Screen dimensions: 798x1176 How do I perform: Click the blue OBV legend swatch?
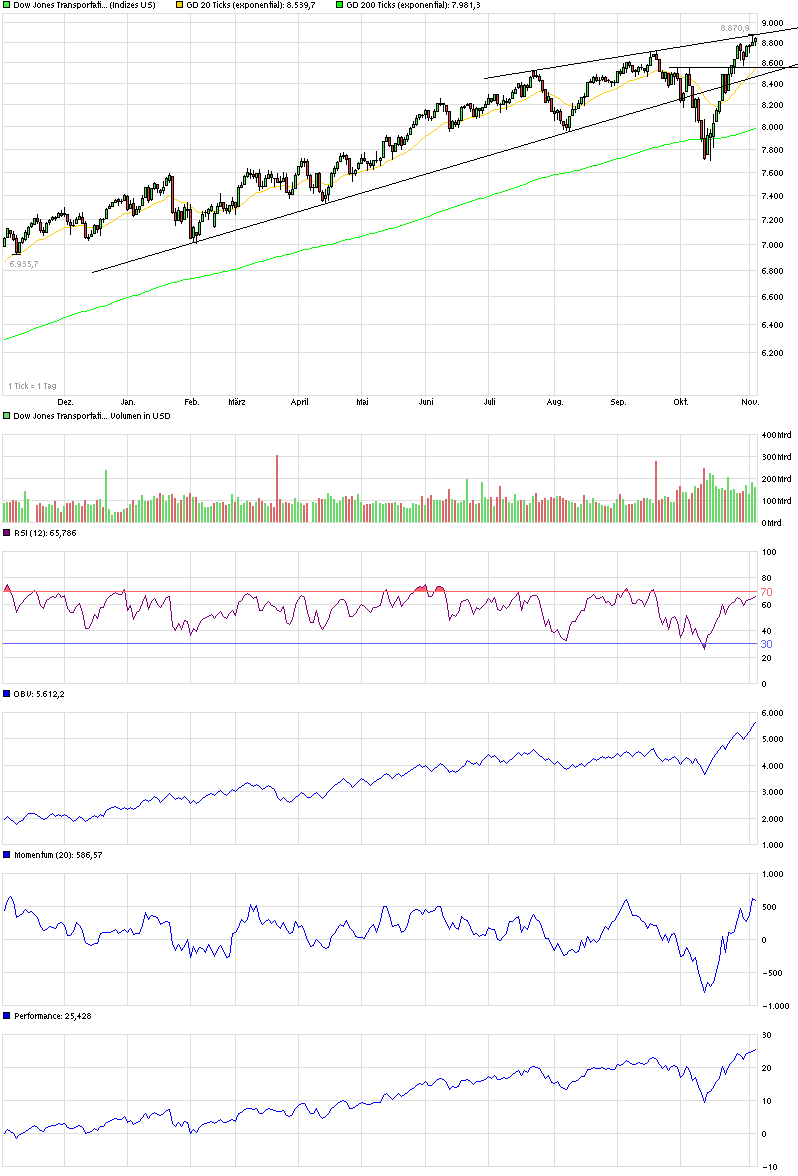[x=7, y=694]
